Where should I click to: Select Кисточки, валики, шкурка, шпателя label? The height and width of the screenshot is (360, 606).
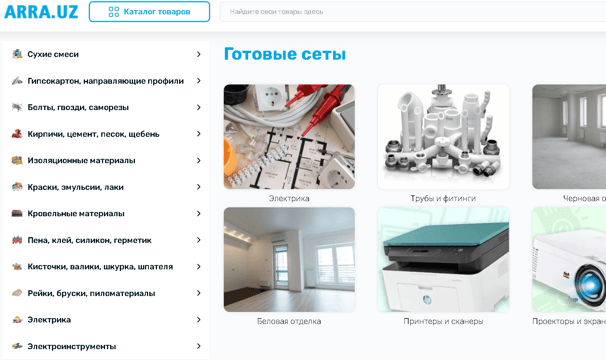click(x=100, y=266)
